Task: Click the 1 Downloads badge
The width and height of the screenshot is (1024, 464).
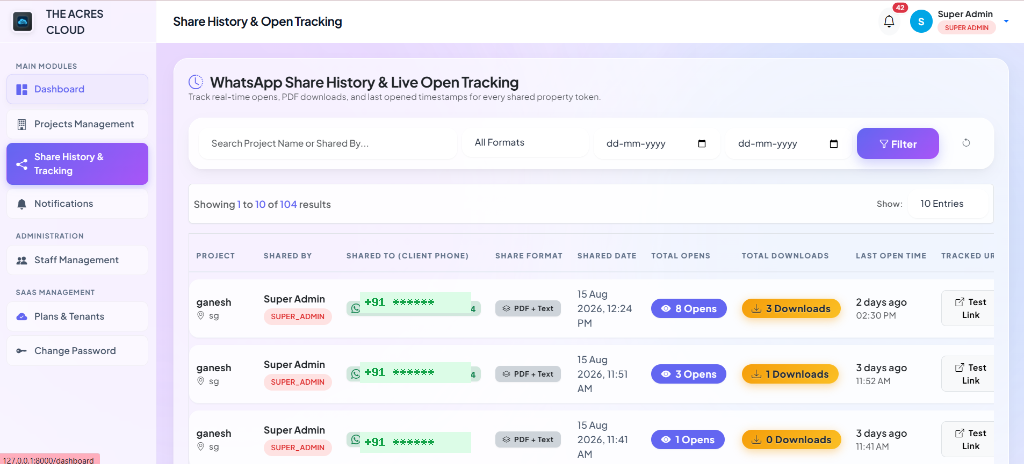Action: tap(790, 374)
